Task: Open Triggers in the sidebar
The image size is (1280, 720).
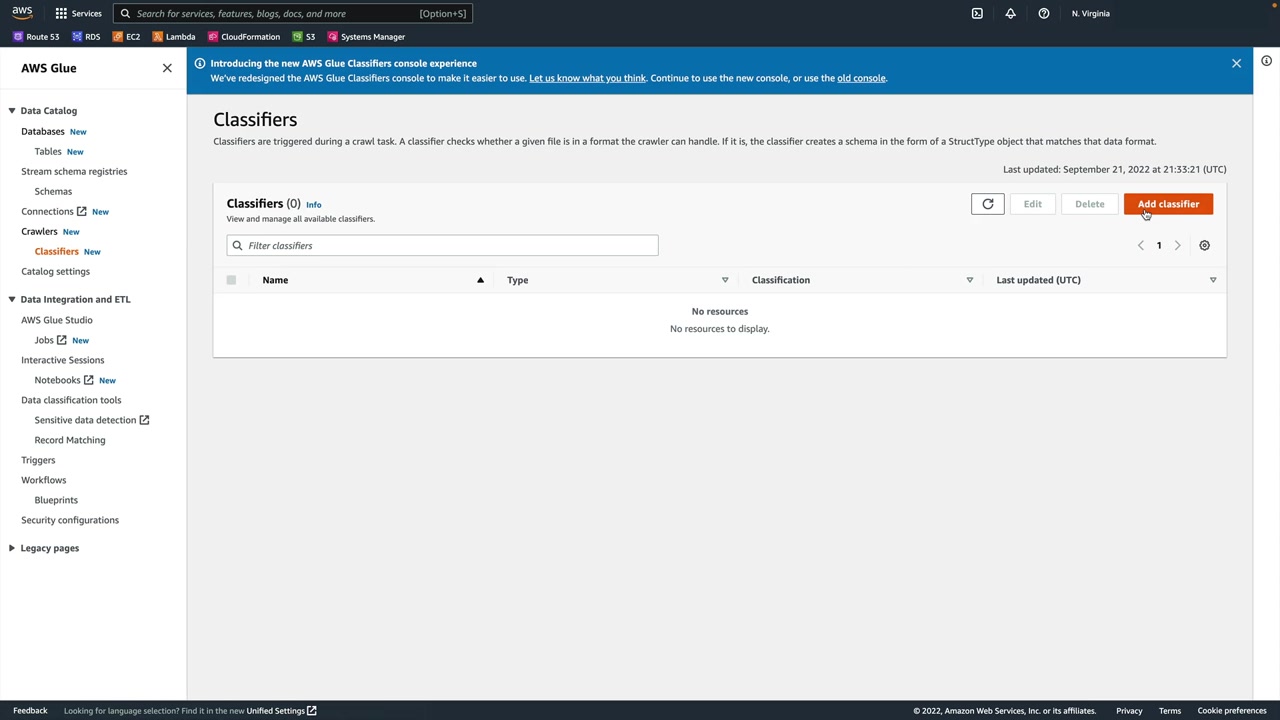Action: click(38, 460)
